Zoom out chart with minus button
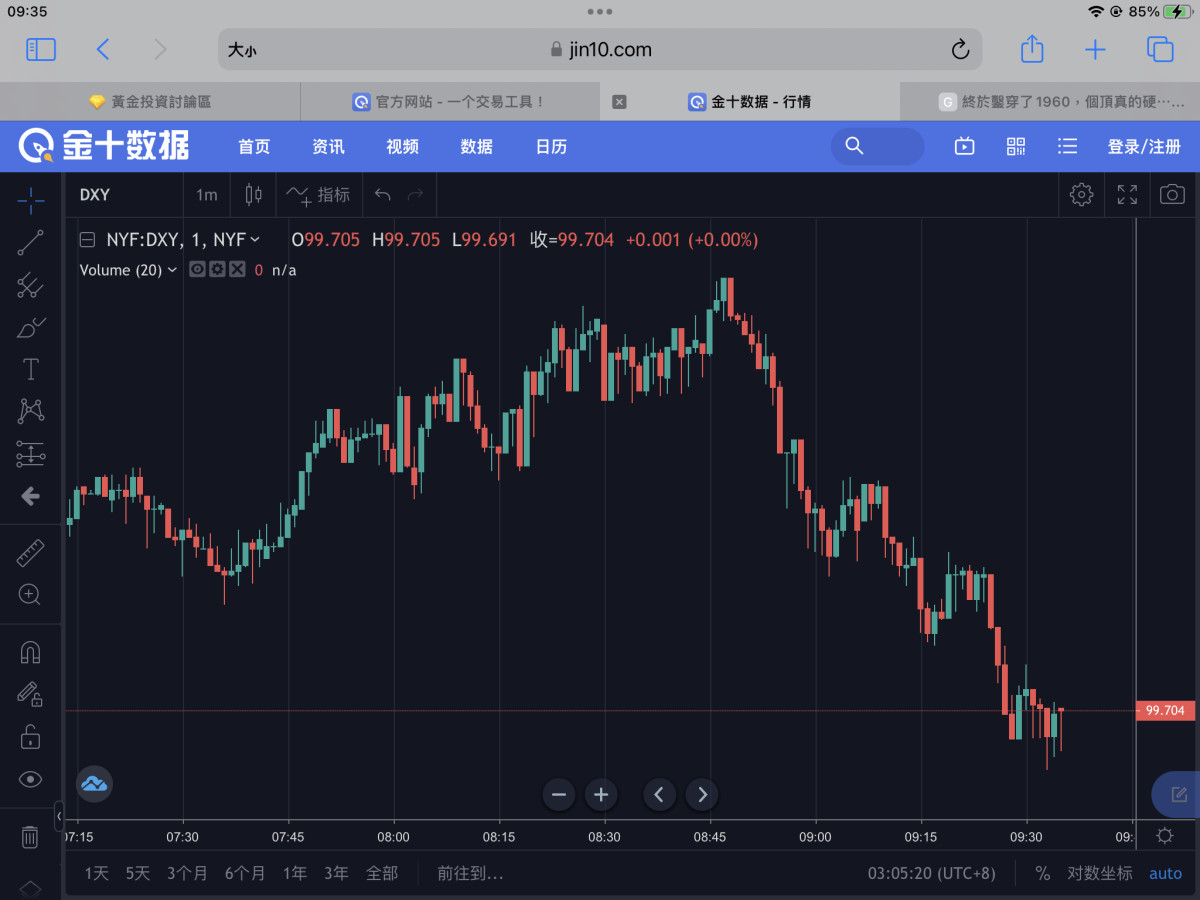Screen dimensions: 1200x900 (559, 795)
